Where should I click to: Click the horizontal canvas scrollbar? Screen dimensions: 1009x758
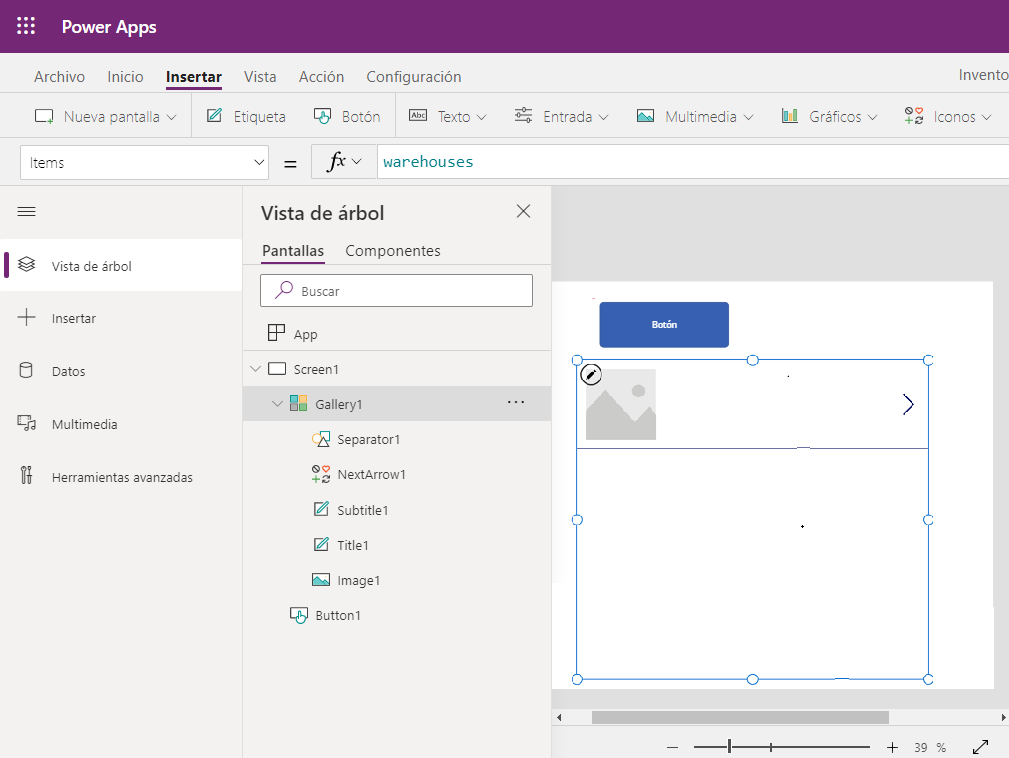740,717
